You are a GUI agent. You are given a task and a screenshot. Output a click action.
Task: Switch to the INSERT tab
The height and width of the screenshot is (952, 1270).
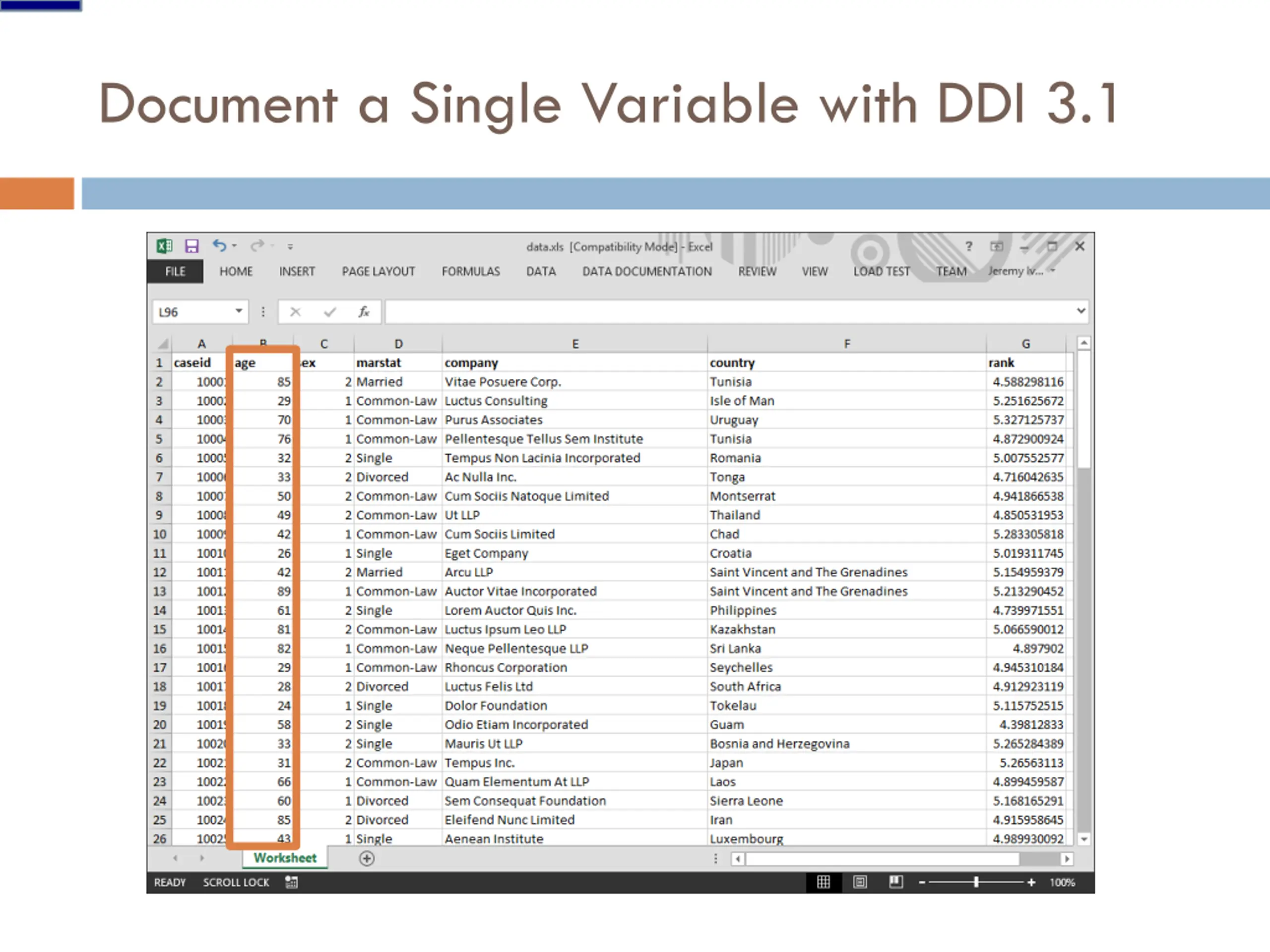point(297,271)
